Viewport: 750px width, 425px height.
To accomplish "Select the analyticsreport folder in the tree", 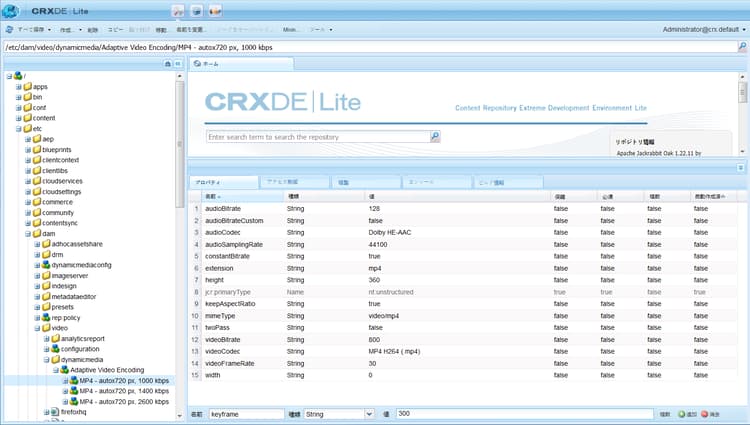I will click(83, 338).
